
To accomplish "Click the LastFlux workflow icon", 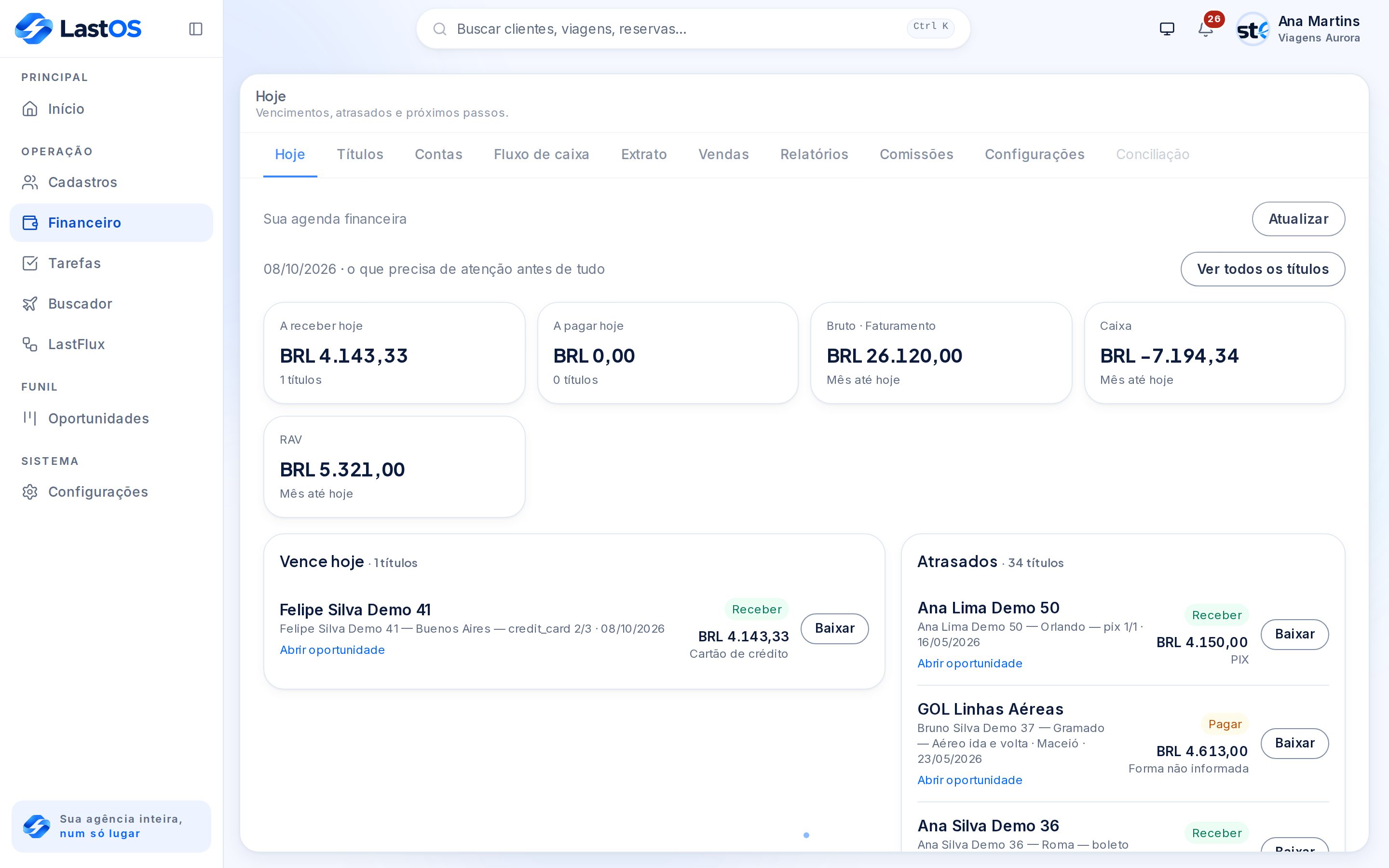I will tap(30, 344).
